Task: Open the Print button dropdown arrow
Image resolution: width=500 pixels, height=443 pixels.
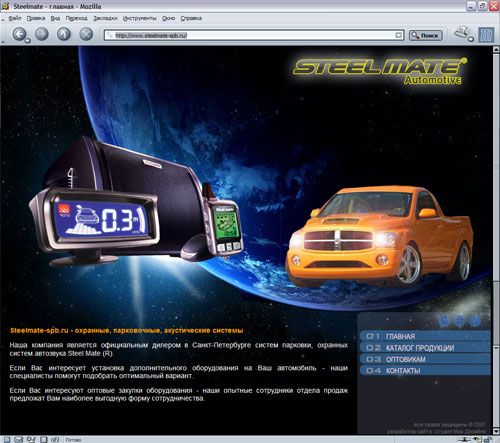Action: (x=471, y=39)
